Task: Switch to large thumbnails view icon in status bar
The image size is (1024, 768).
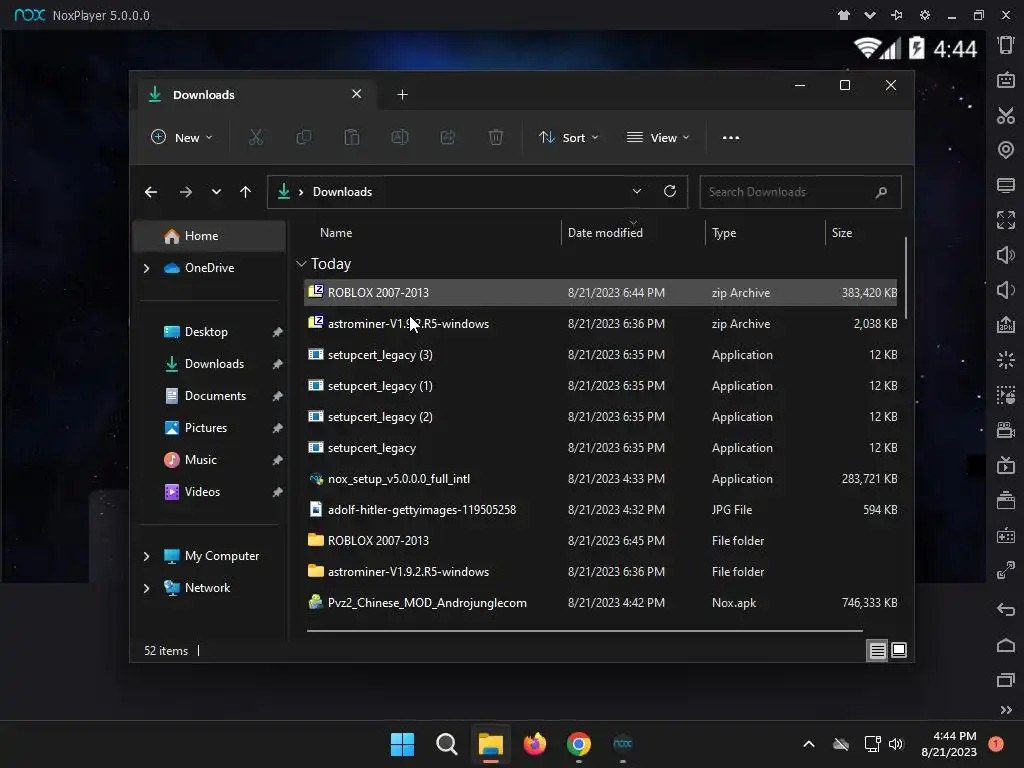Action: (899, 650)
